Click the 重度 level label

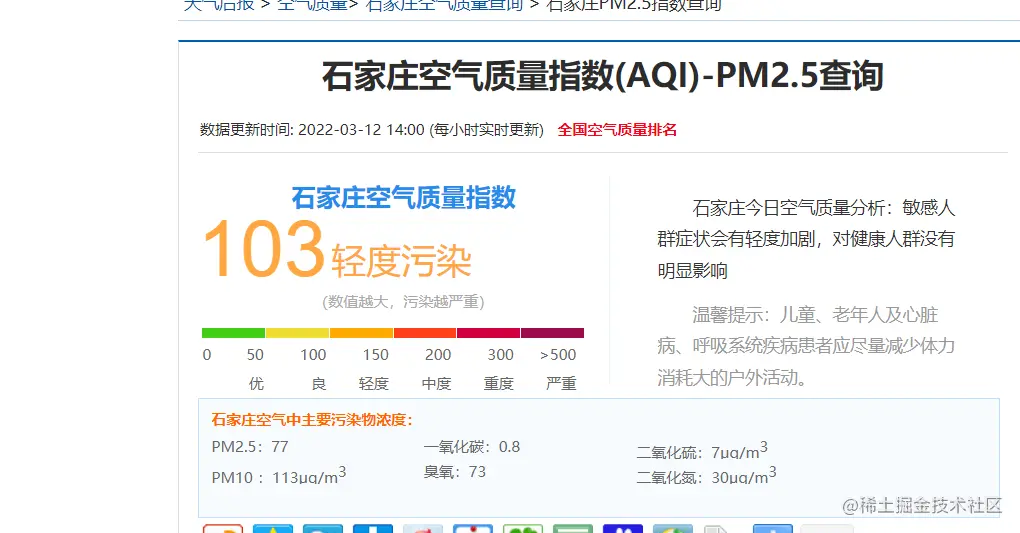pyautogui.click(x=499, y=384)
